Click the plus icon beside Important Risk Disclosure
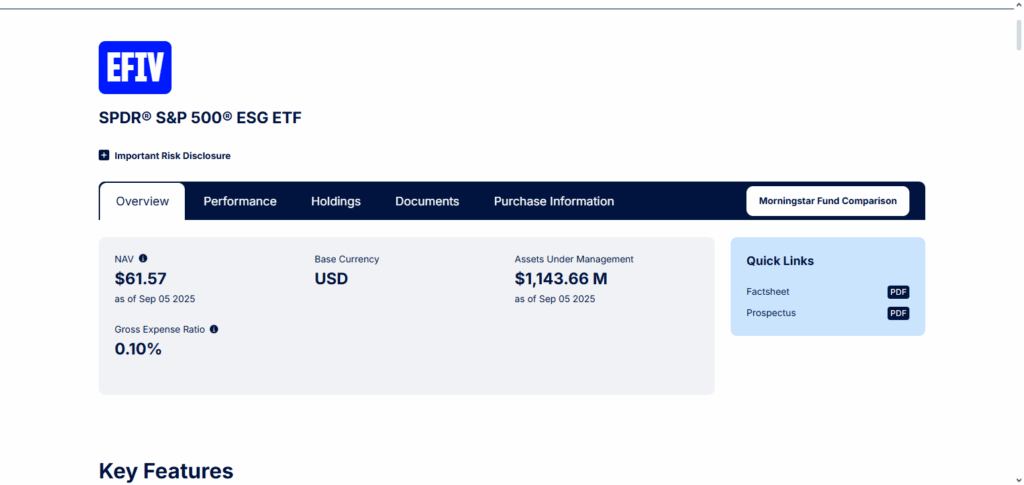This screenshot has height=485, width=1024. pos(104,155)
